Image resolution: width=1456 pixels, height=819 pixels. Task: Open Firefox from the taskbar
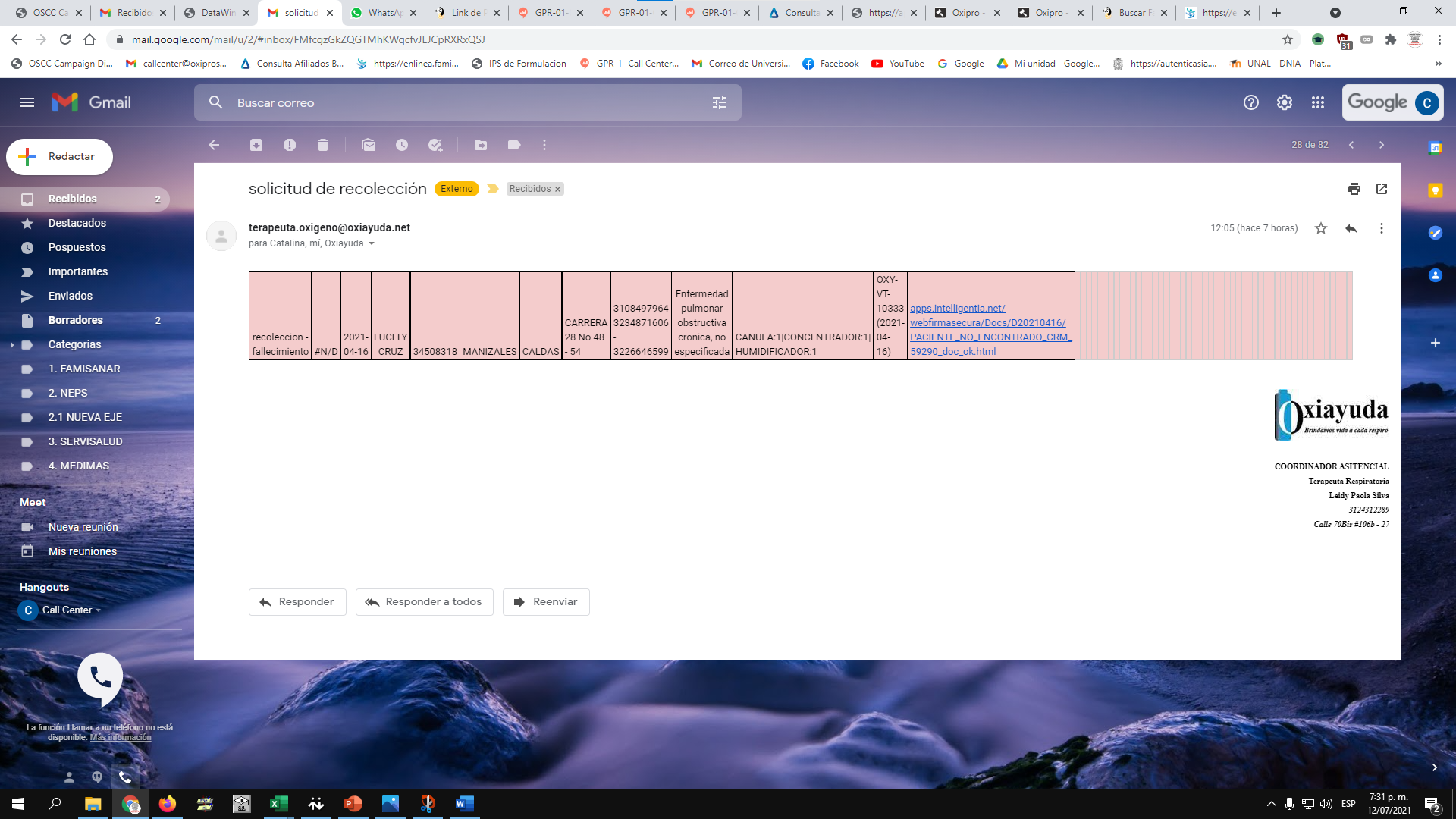click(167, 804)
